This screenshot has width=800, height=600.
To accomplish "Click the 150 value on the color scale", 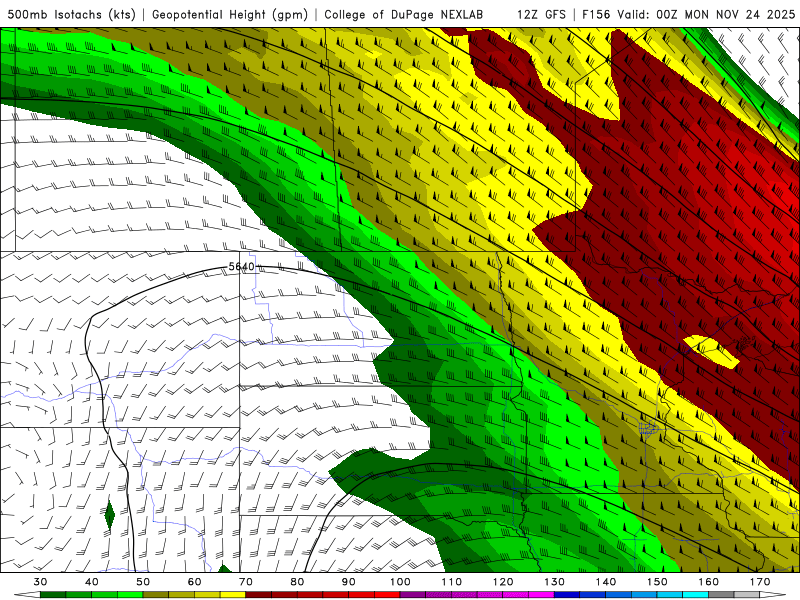I will pos(658,582).
